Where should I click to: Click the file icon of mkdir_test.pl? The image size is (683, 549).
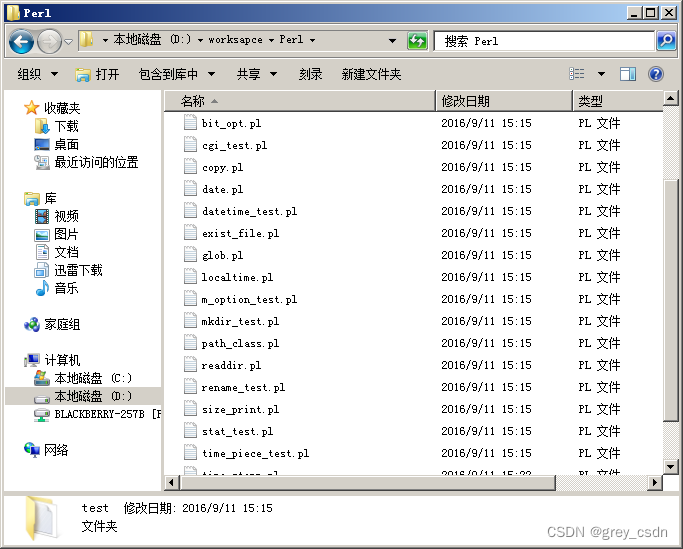(190, 320)
